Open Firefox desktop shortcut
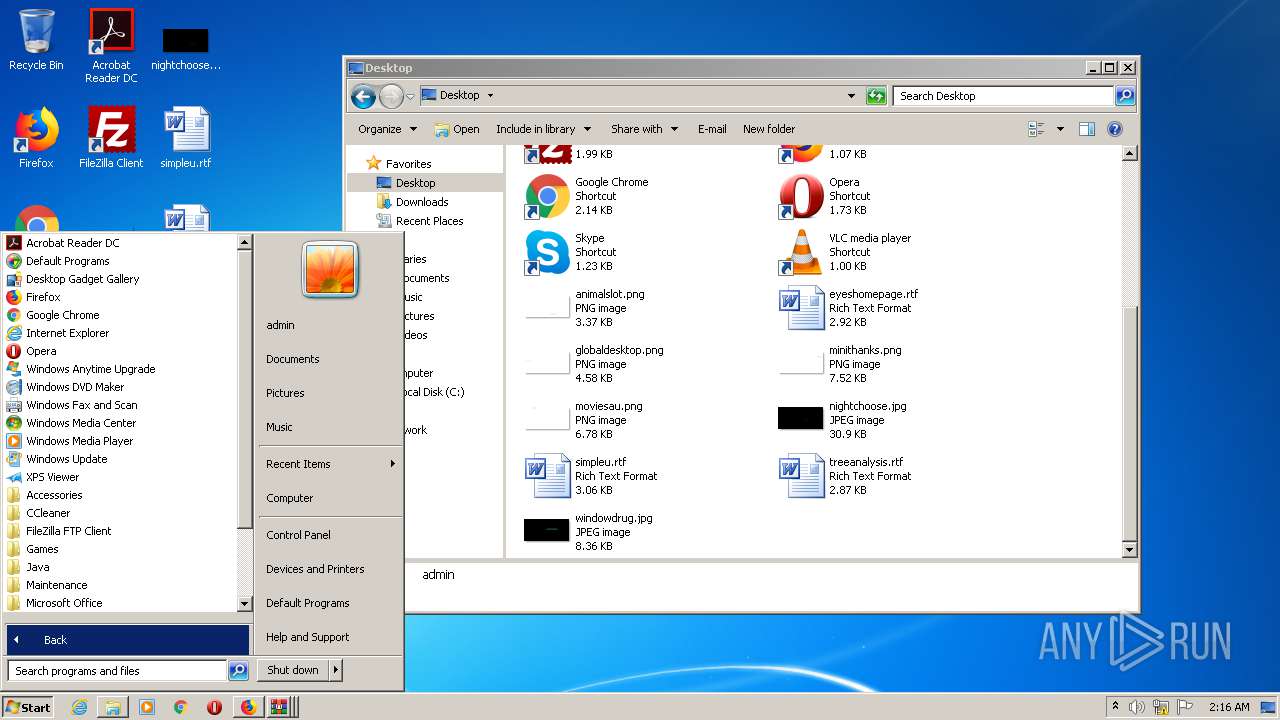The height and width of the screenshot is (720, 1280). (36, 138)
